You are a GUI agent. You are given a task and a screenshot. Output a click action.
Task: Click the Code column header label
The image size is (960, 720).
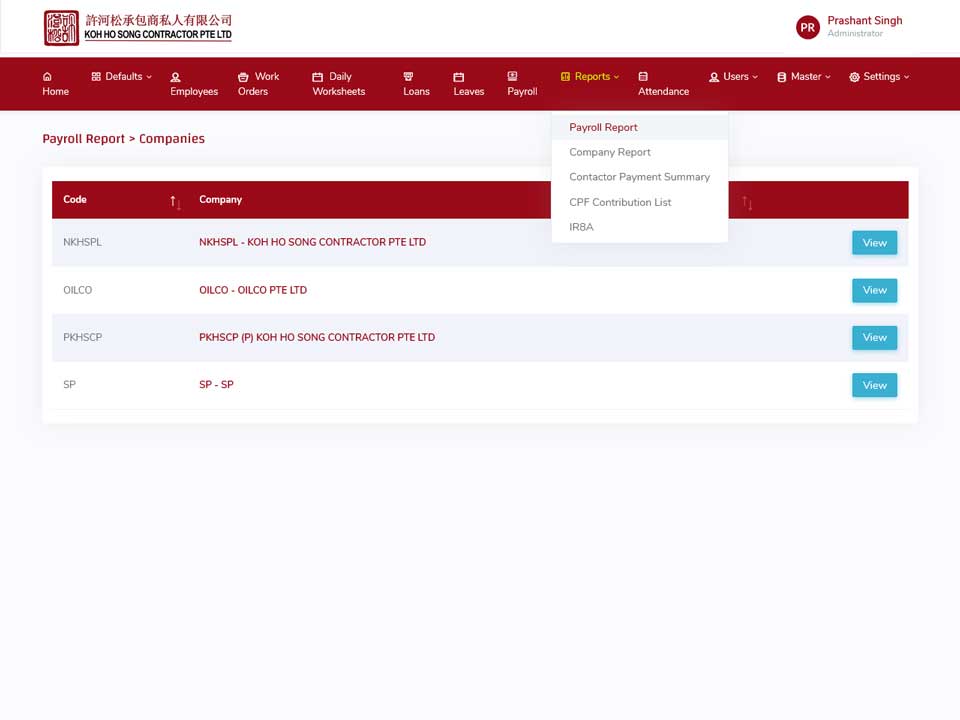coord(75,200)
